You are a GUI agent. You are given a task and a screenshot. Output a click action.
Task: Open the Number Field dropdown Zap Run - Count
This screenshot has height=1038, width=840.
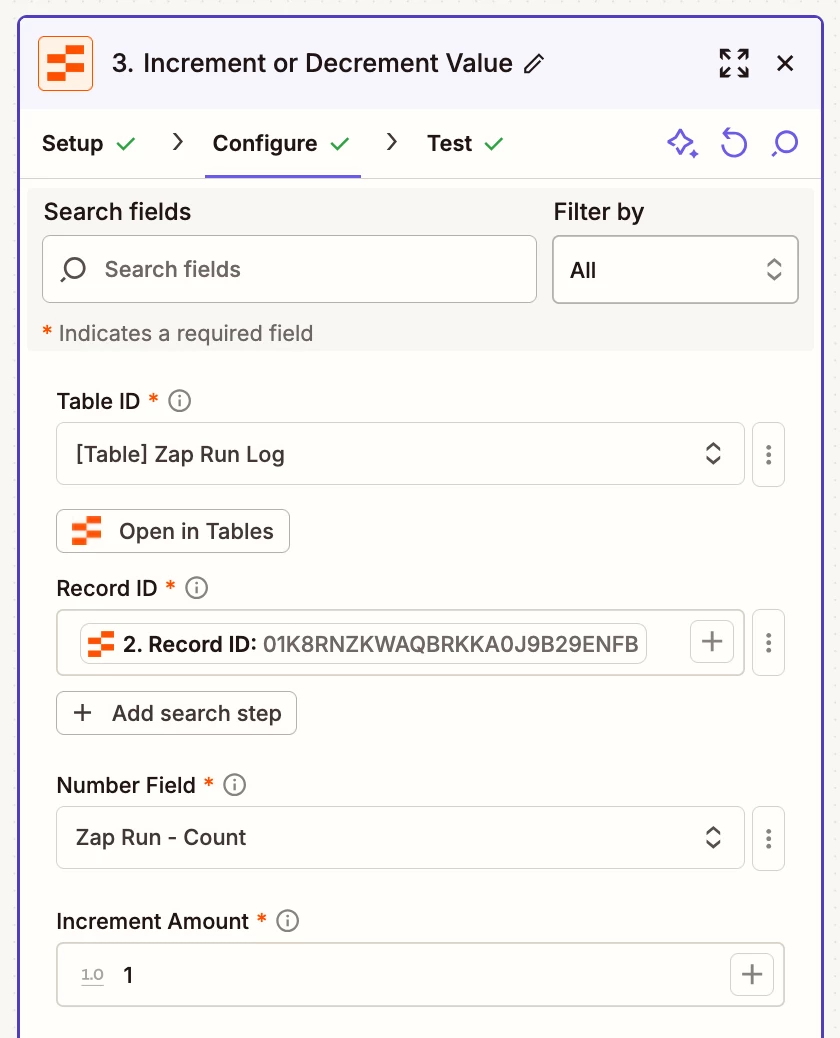coord(400,837)
